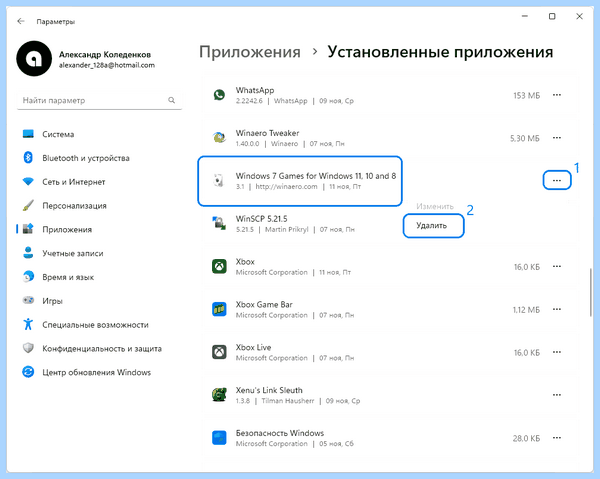Click the Система monitor icon
The height and width of the screenshot is (479, 600).
(x=28, y=134)
